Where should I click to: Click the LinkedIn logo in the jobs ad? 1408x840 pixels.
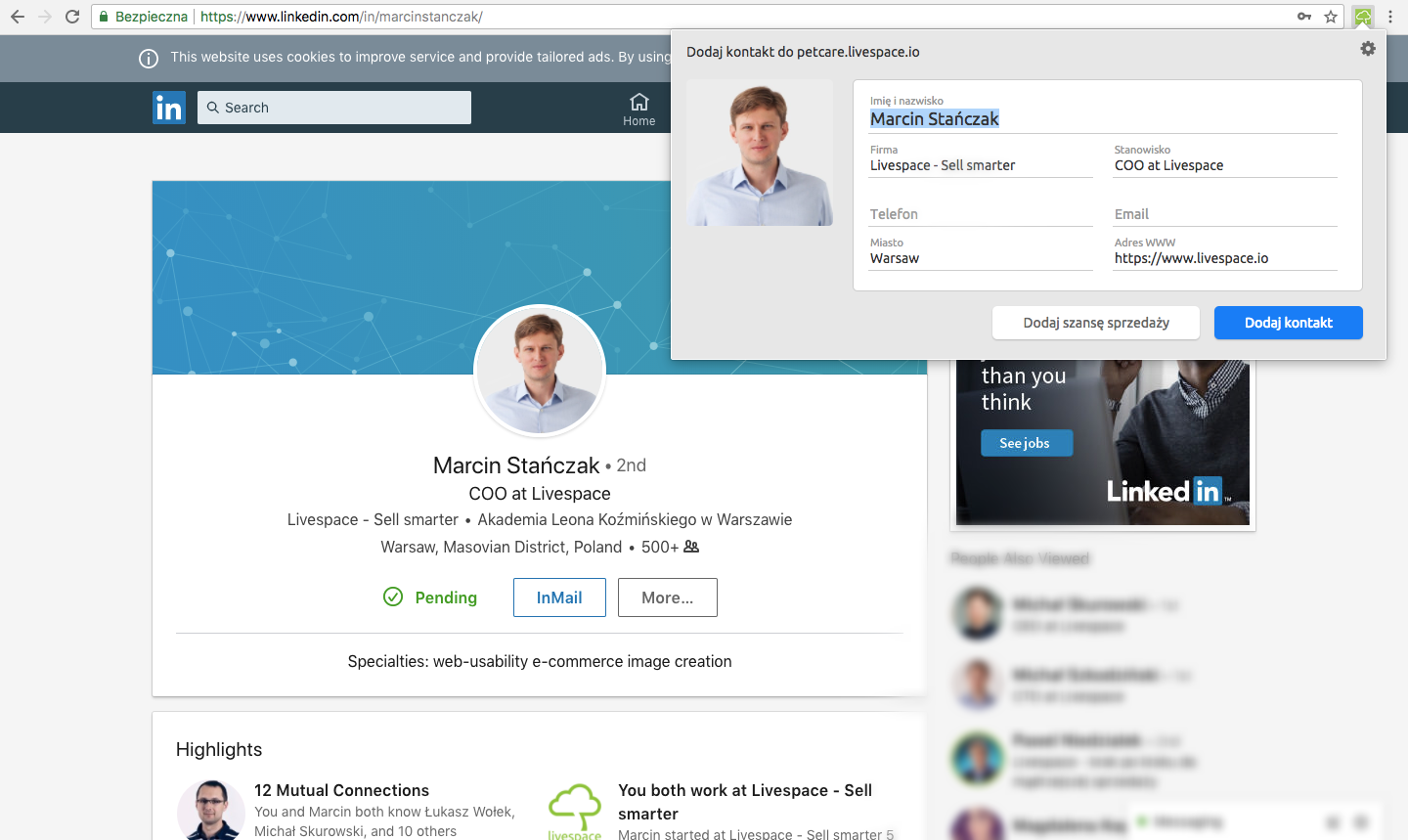click(x=1169, y=491)
